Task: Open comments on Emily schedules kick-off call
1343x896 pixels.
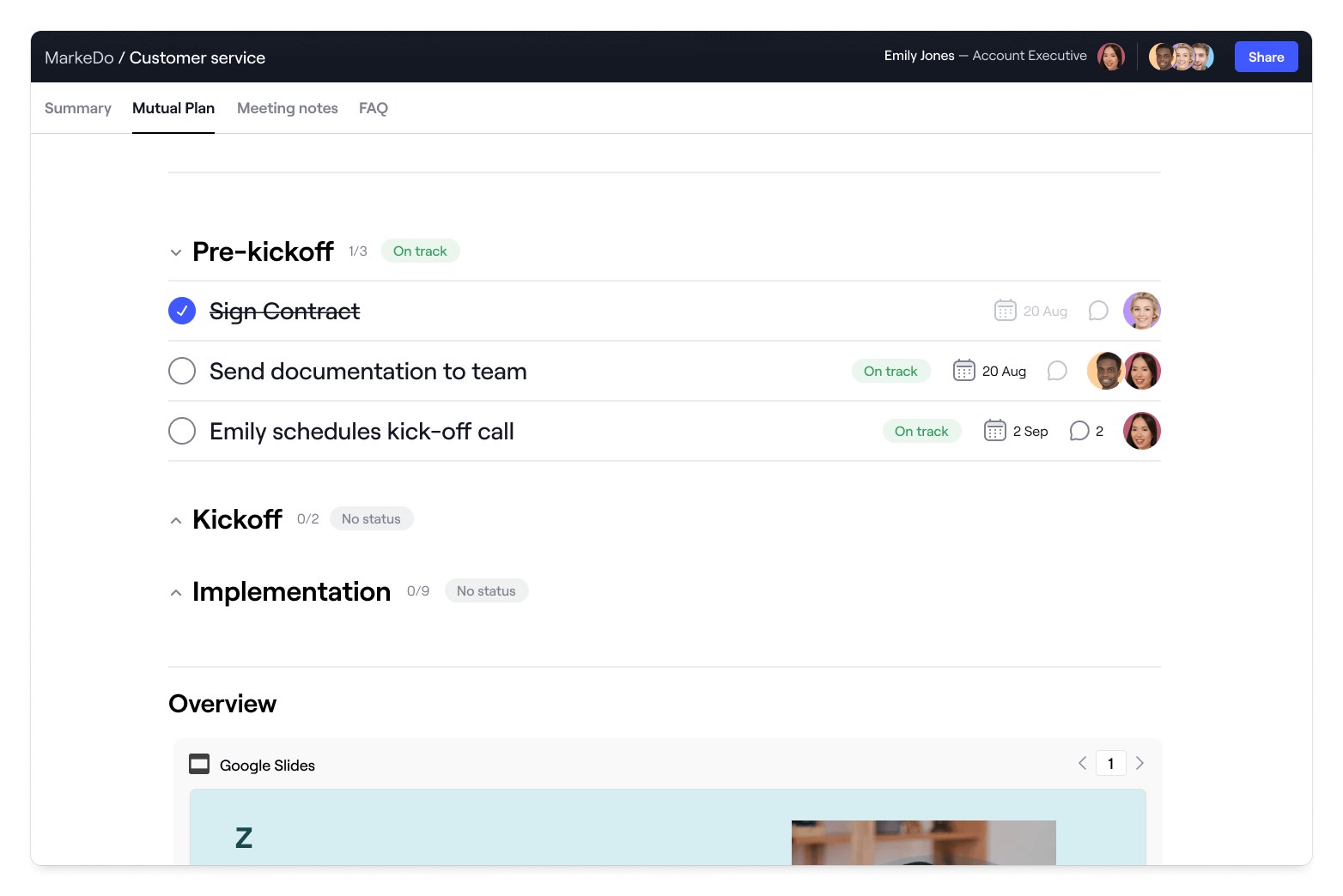Action: tap(1079, 431)
